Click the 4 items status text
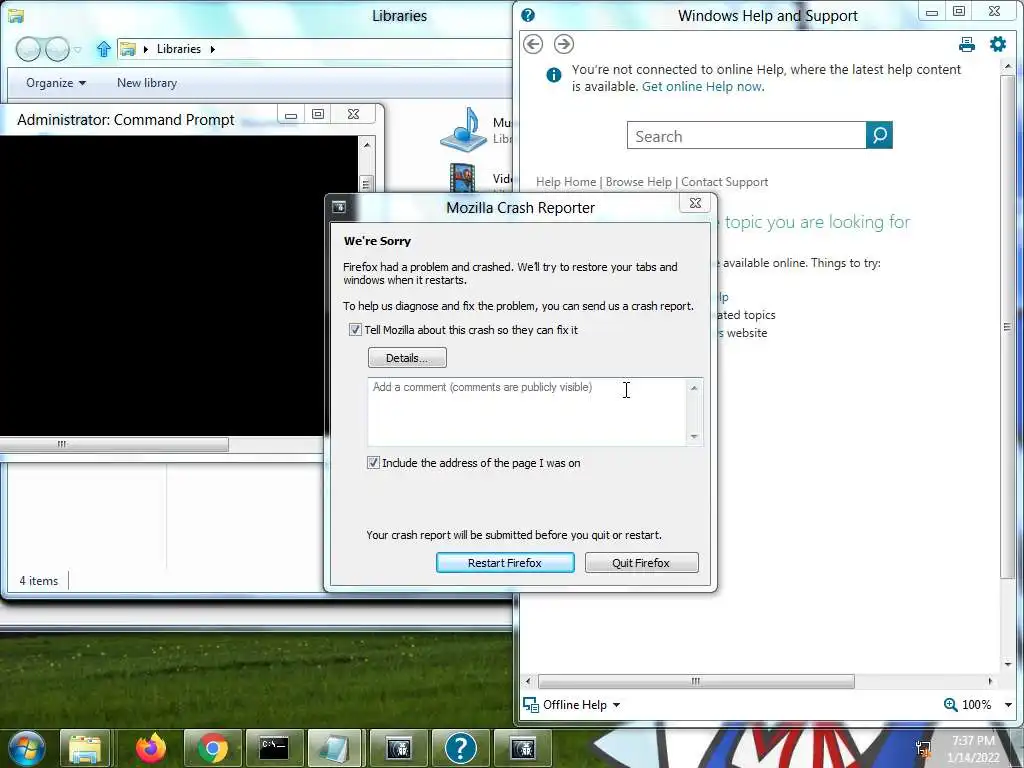Screen dimensions: 1024x768 (x=39, y=581)
